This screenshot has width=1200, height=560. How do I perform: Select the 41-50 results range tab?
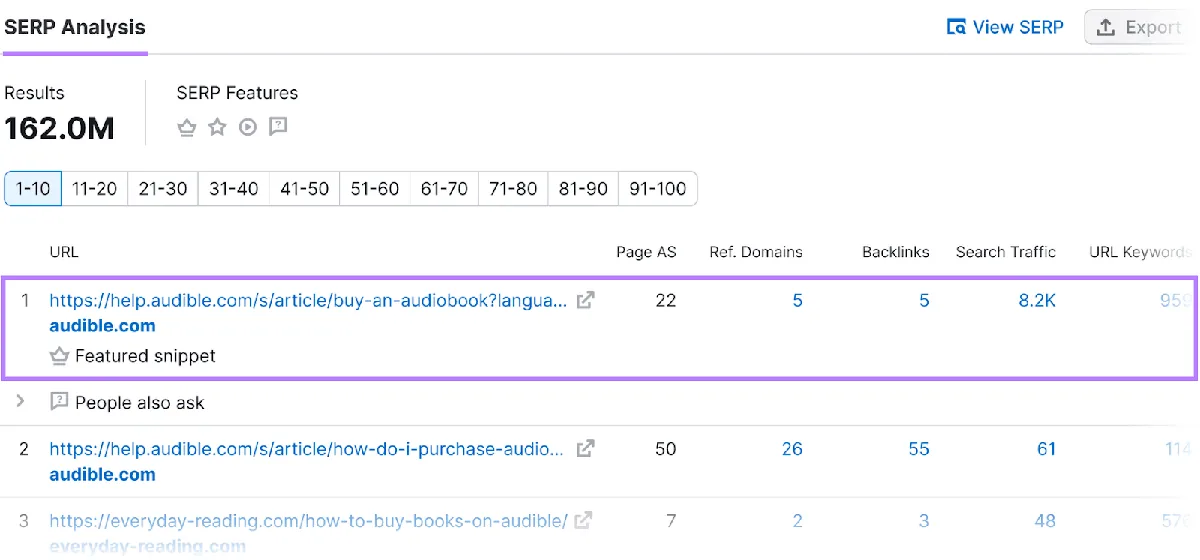(x=305, y=188)
